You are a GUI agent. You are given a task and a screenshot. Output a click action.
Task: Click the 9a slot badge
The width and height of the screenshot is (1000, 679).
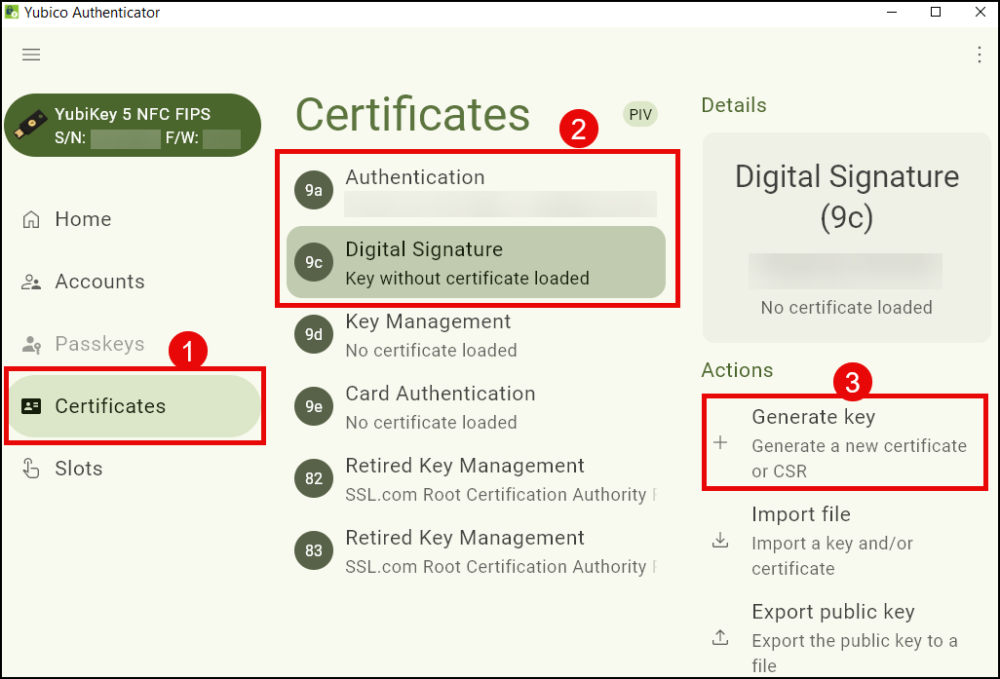[313, 190]
